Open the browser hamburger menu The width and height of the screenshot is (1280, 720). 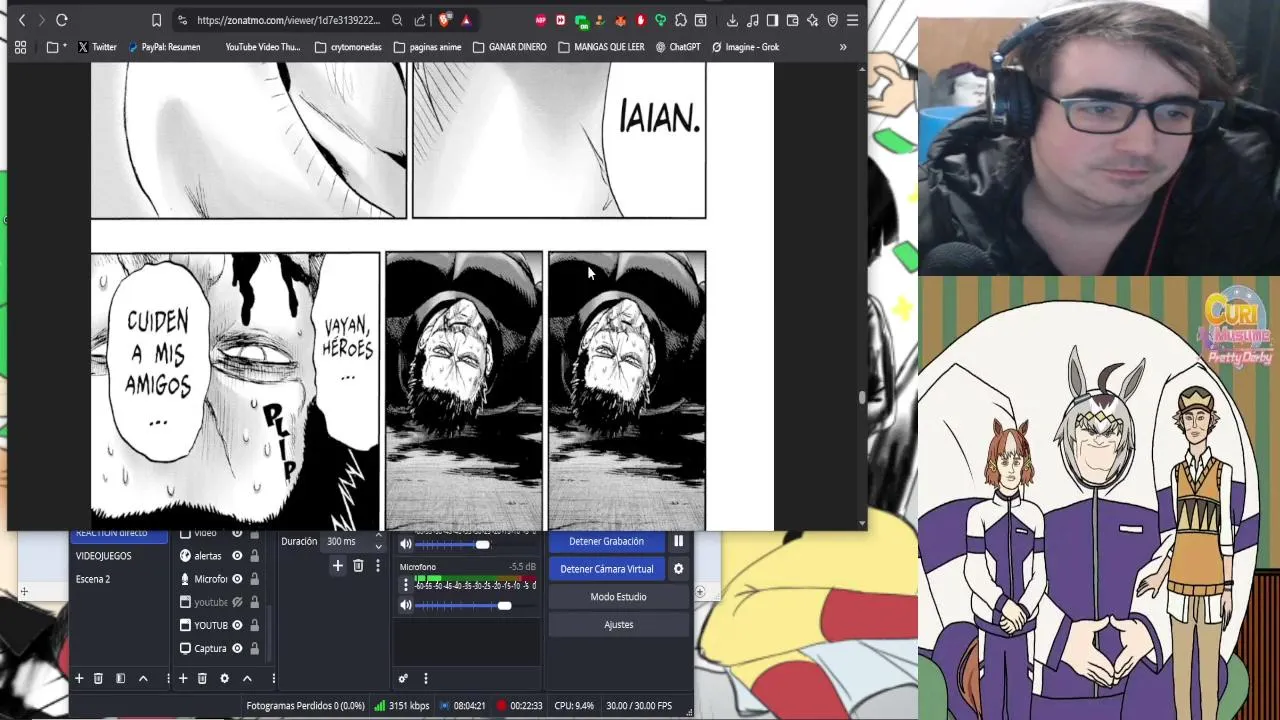click(852, 20)
